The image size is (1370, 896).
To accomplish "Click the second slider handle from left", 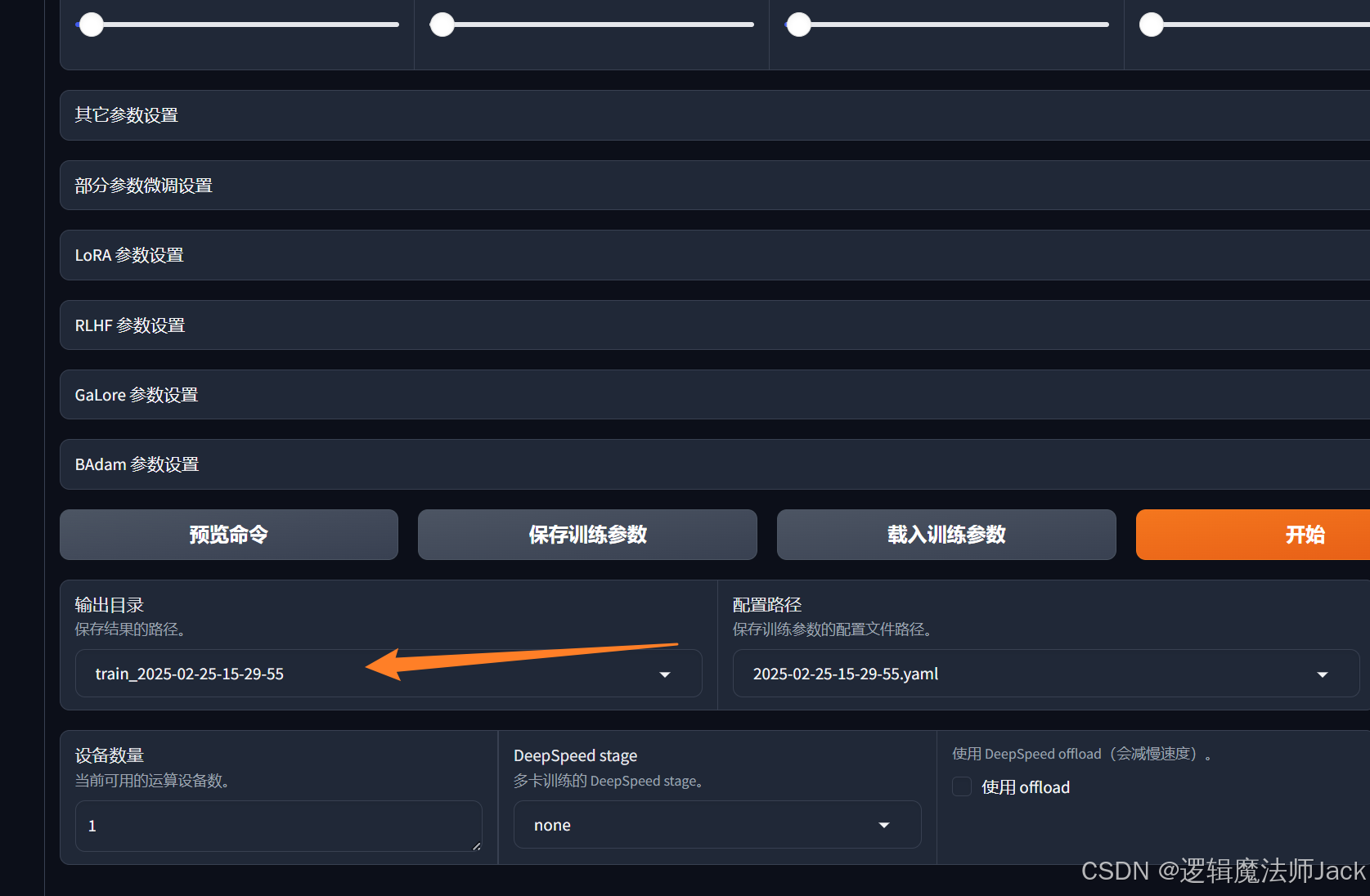I will (x=442, y=25).
